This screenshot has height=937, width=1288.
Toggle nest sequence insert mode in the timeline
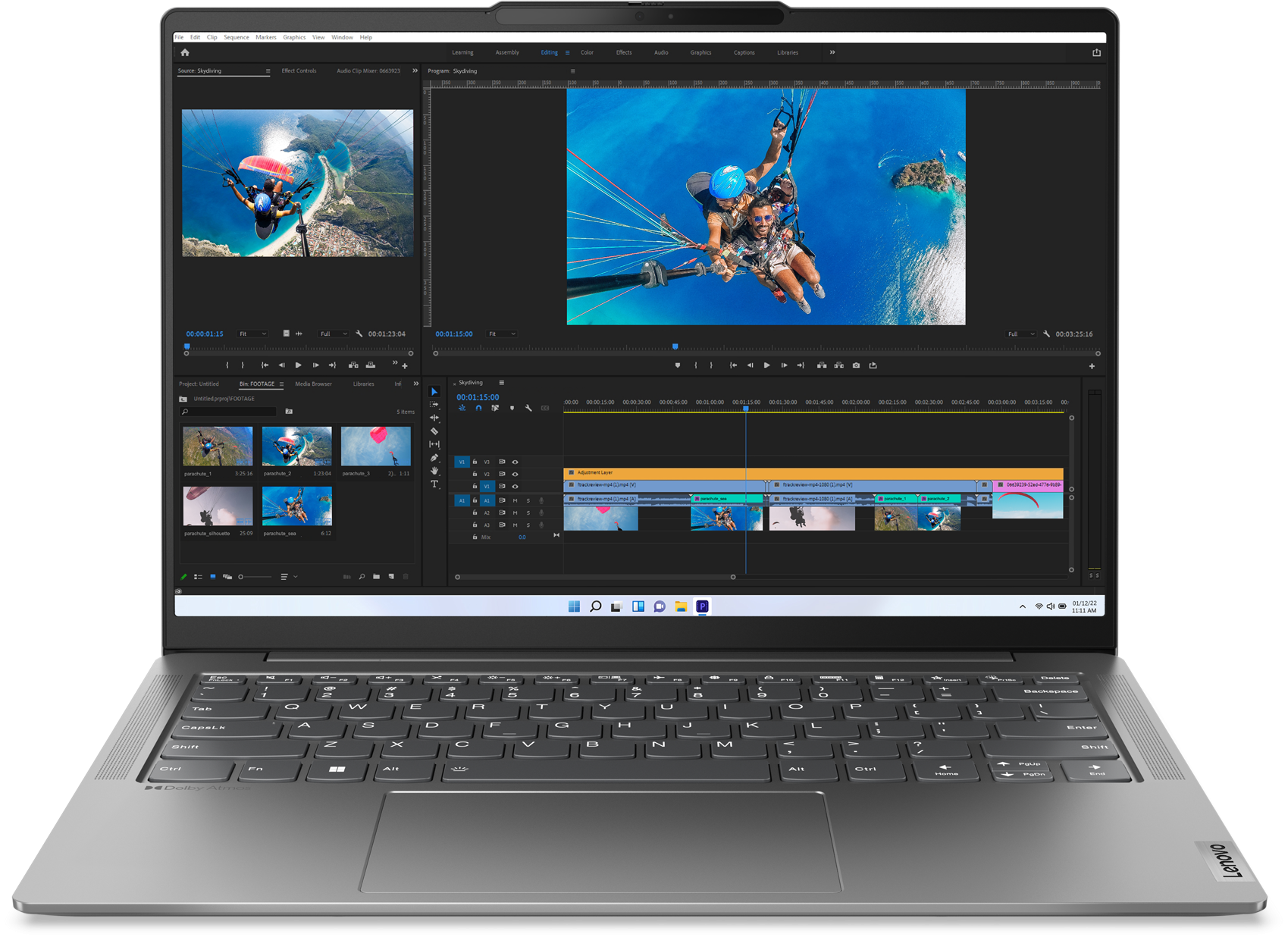click(462, 408)
